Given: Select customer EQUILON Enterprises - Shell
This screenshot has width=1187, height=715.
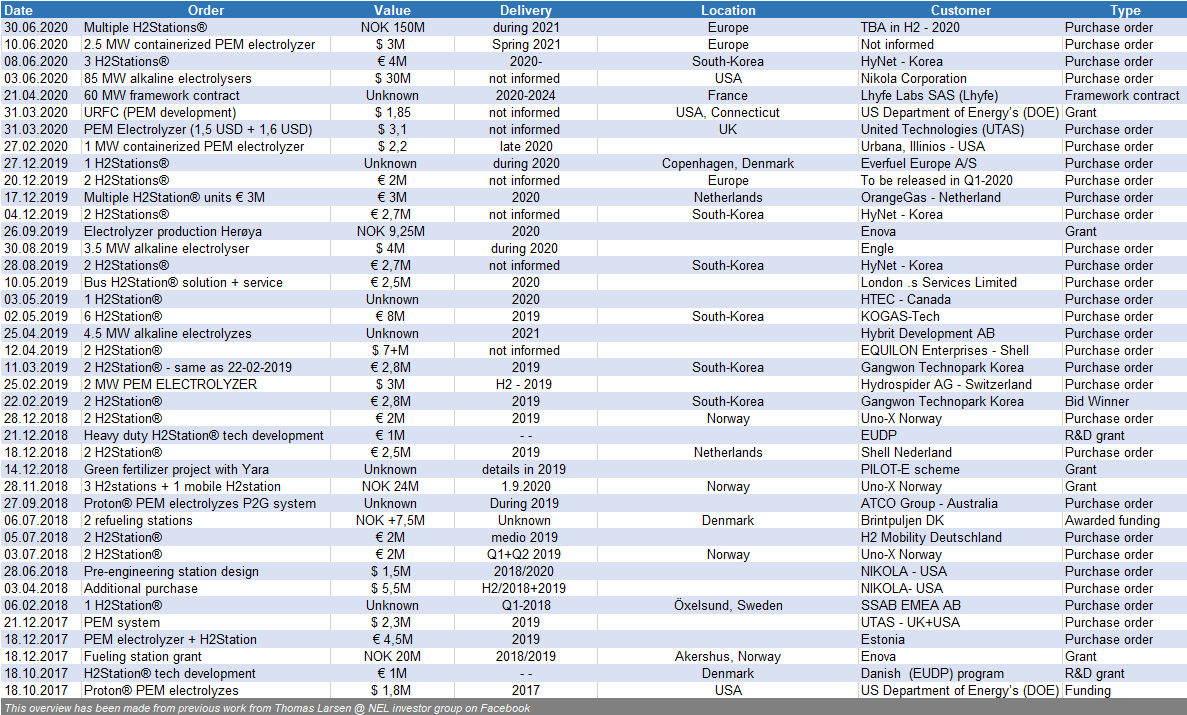Looking at the screenshot, I should click(x=944, y=351).
